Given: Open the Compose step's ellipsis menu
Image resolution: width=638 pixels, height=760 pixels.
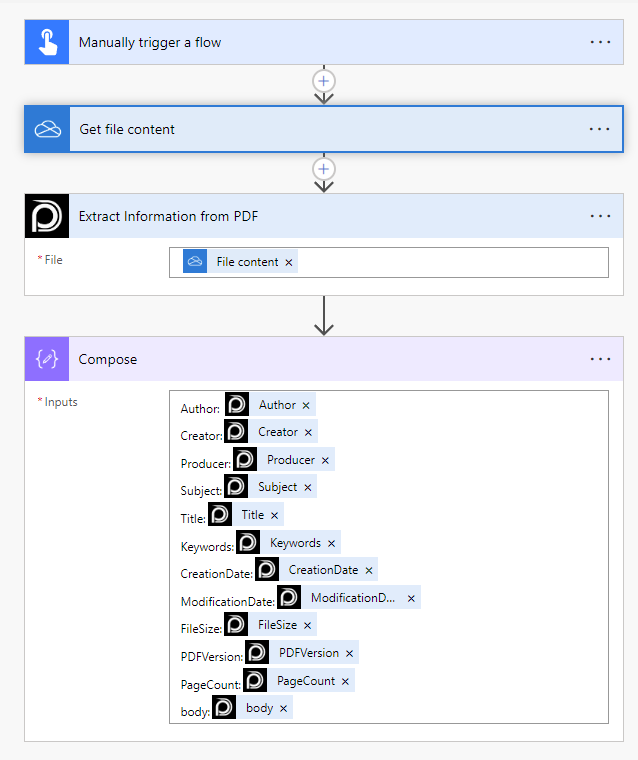Looking at the screenshot, I should pos(600,359).
